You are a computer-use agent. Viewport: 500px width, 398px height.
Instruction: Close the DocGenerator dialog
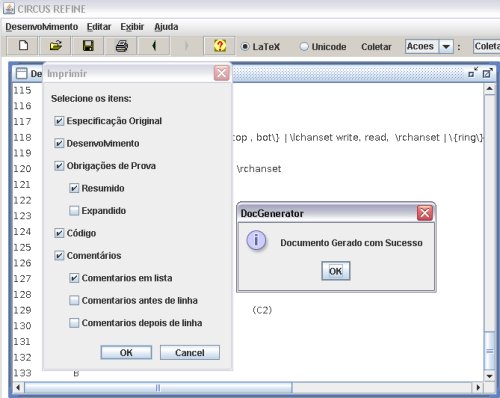point(425,213)
